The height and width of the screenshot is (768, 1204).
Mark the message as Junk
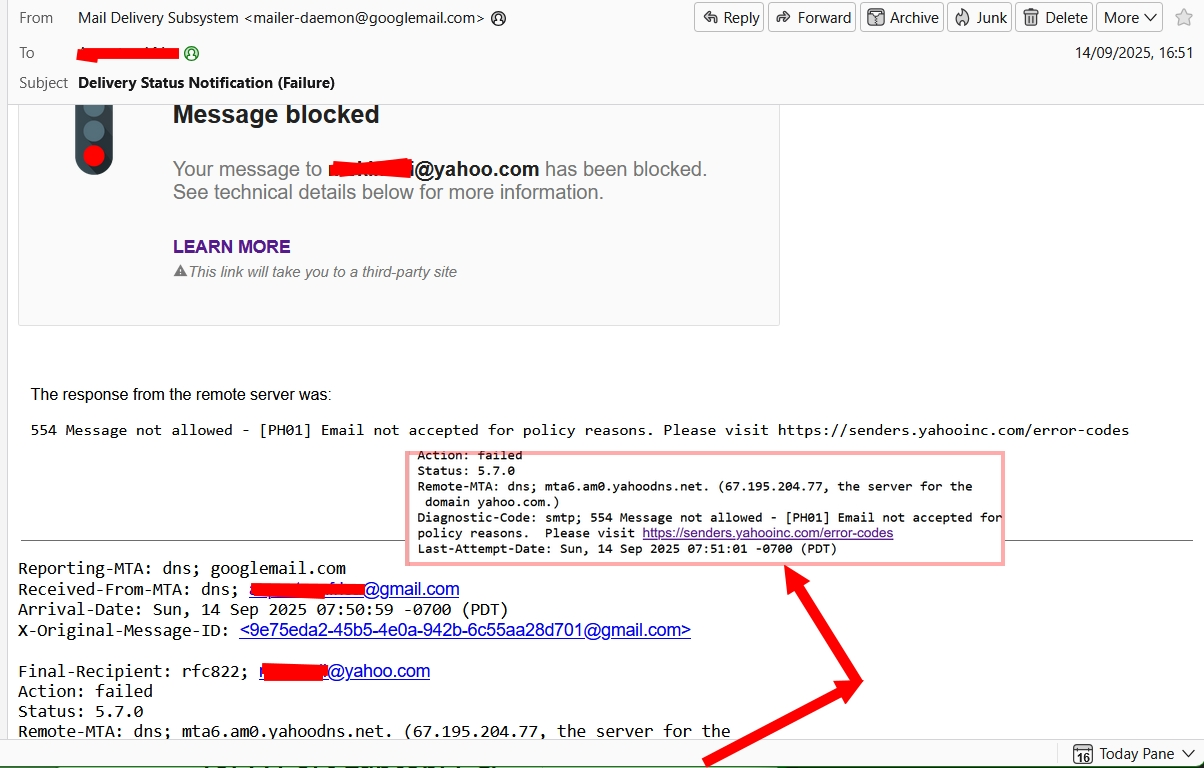coord(980,17)
